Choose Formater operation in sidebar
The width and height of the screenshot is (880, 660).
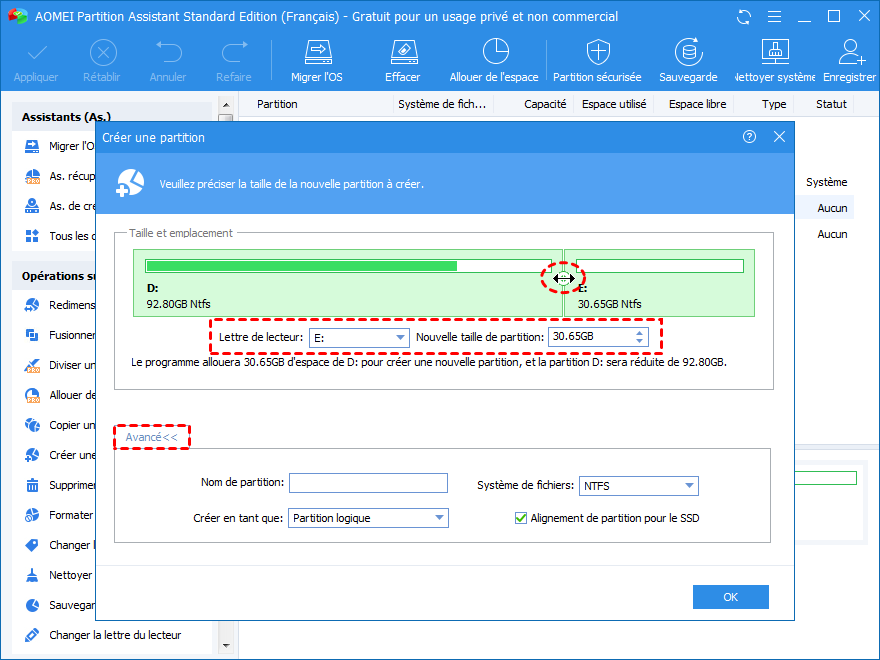[x=60, y=515]
